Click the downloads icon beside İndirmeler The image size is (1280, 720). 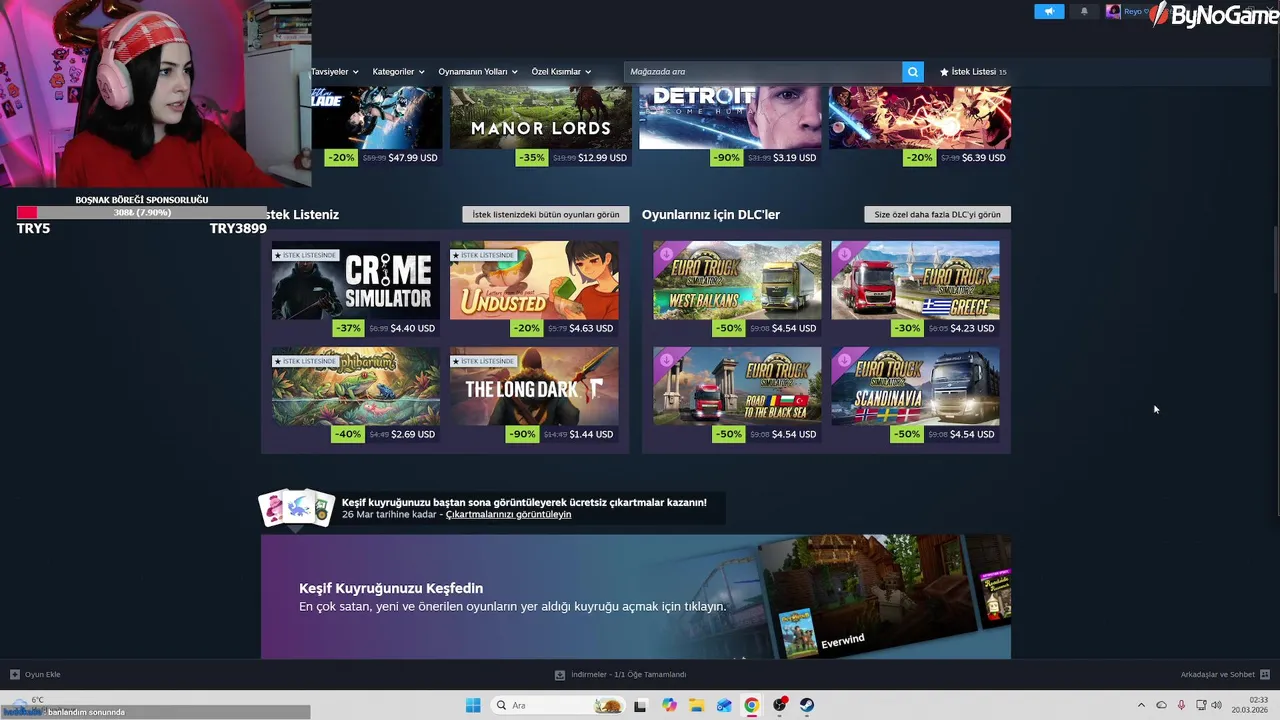coord(560,674)
